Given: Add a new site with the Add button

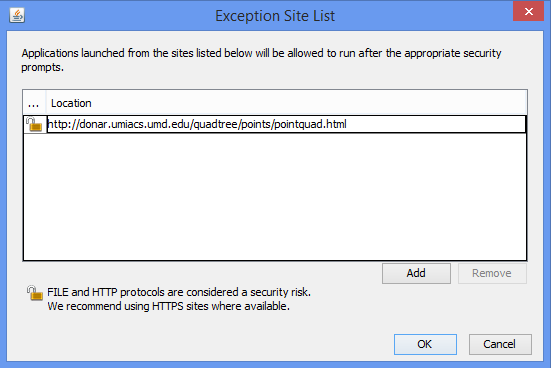Looking at the screenshot, I should [x=416, y=273].
